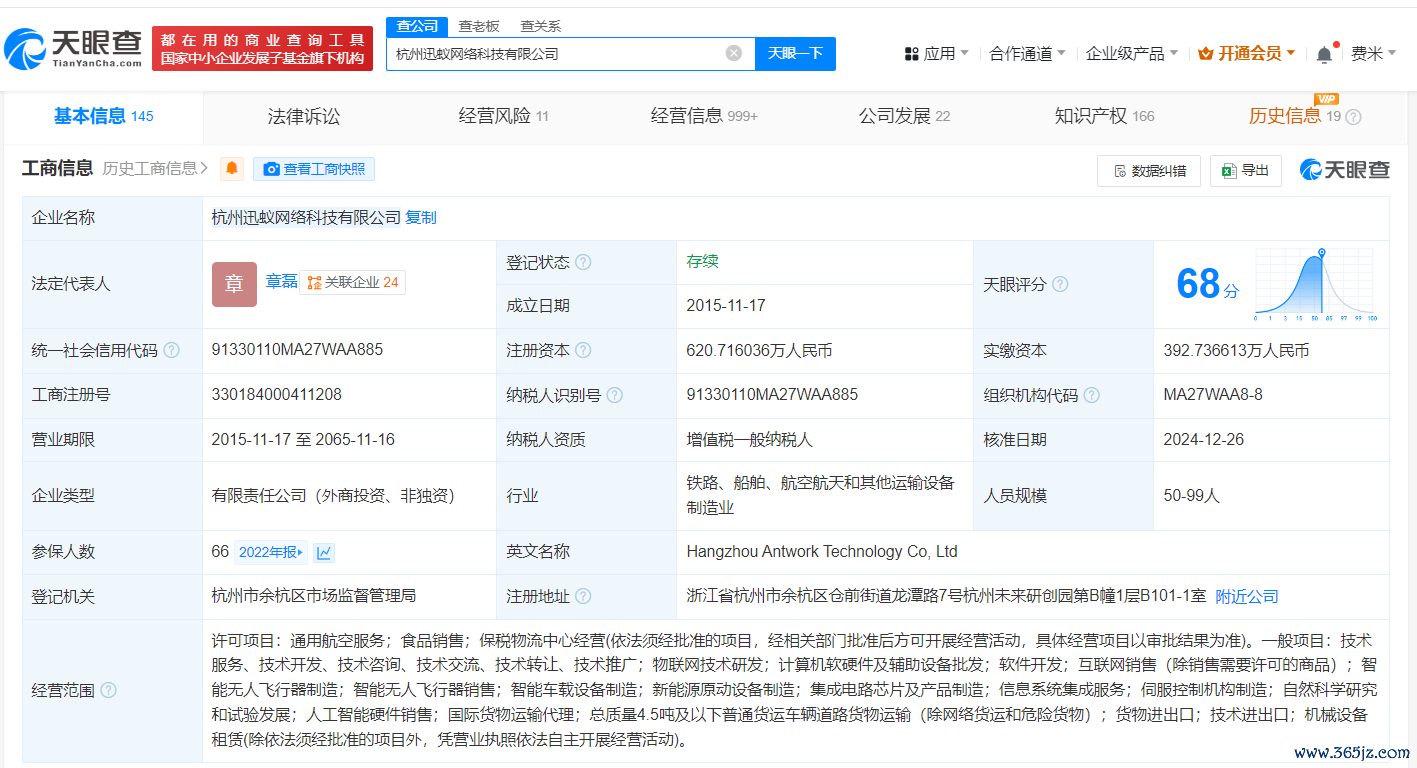Screen dimensions: 1417x768
Task: Click the establishment date 2015-11-17
Action: (726, 306)
